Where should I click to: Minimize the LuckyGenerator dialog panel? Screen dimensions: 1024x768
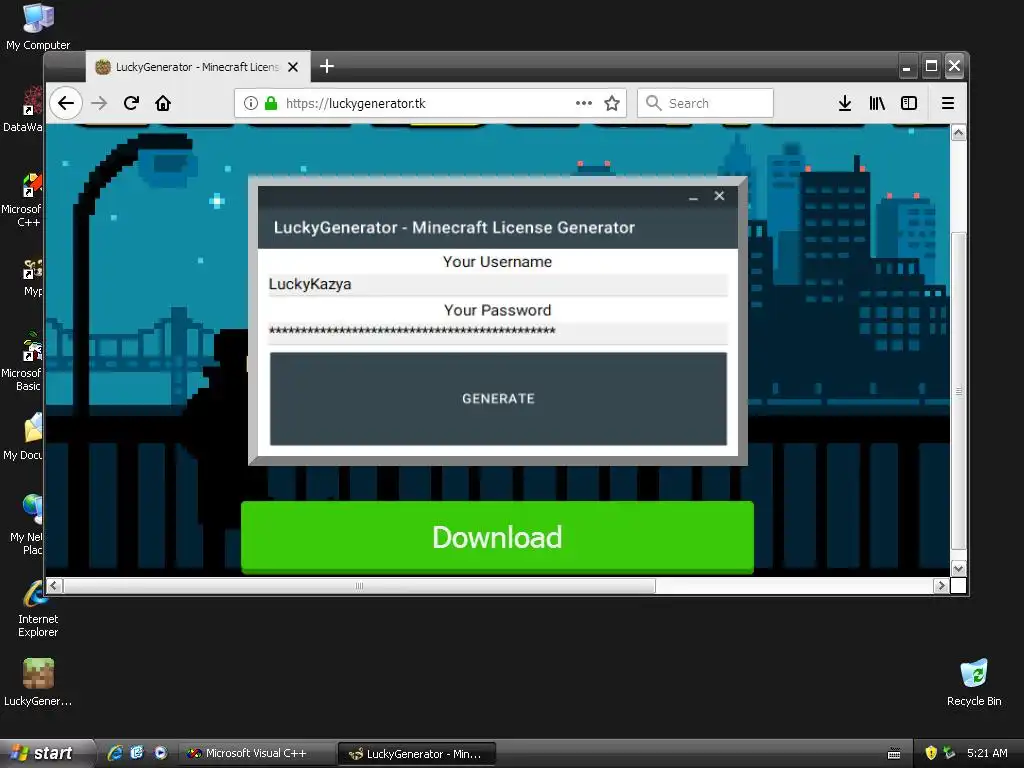[x=694, y=197]
